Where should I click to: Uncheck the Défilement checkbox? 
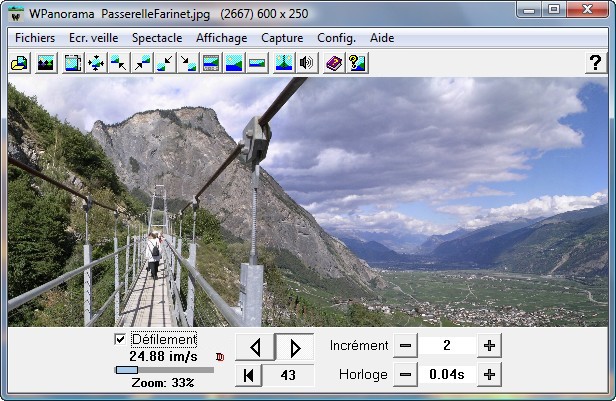click(x=120, y=339)
